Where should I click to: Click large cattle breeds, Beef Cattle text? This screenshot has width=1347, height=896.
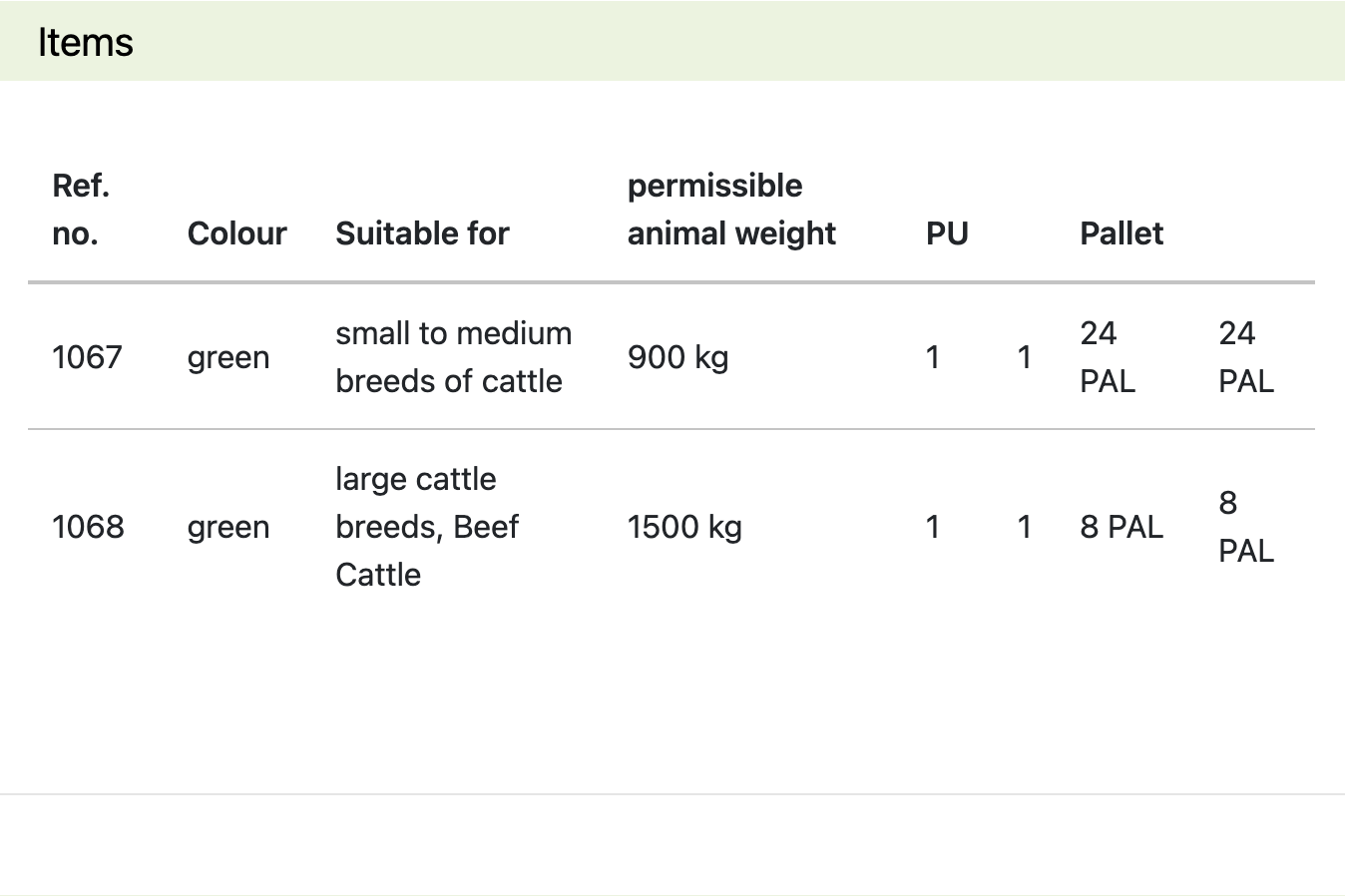click(427, 527)
